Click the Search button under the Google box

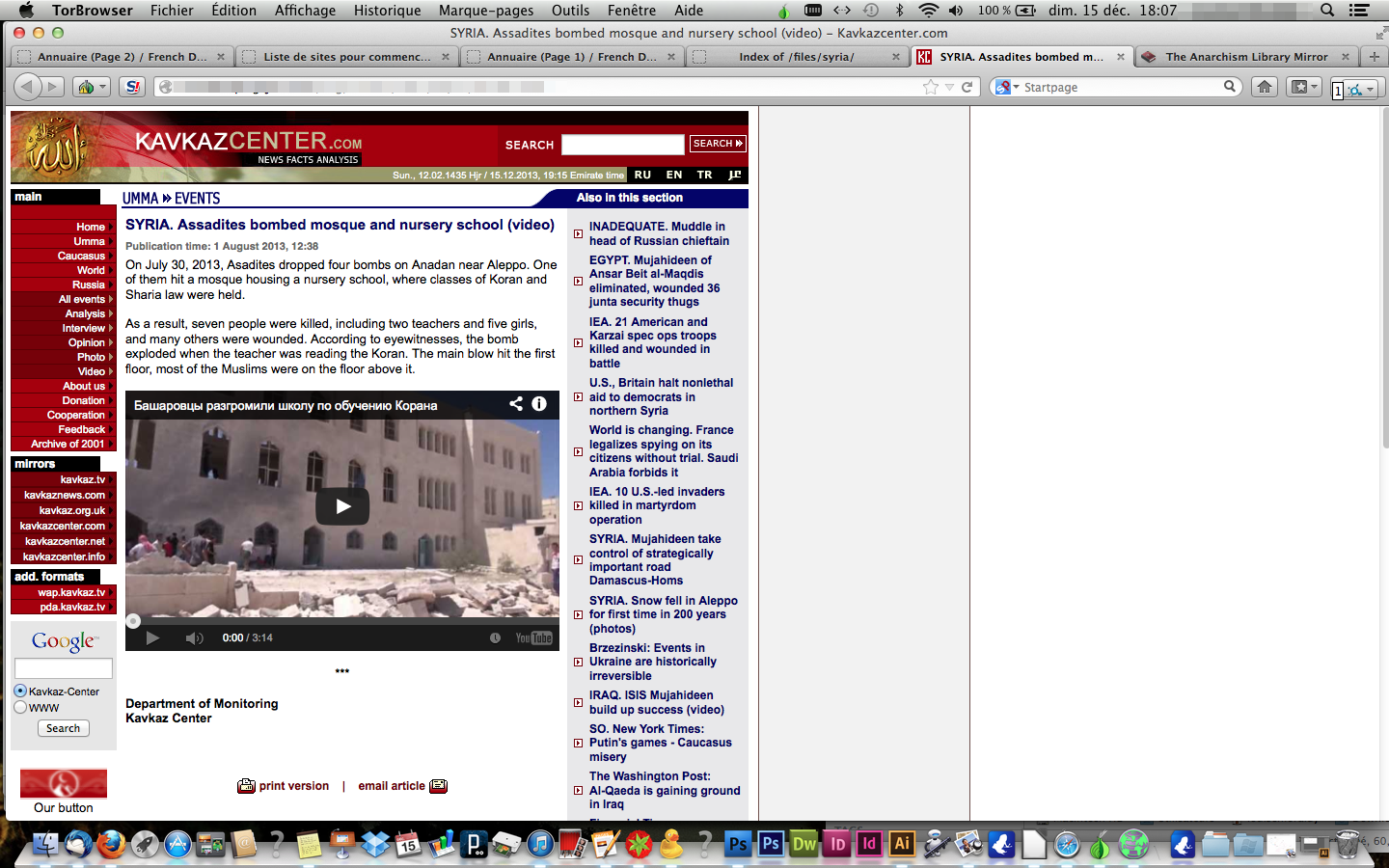coord(63,728)
